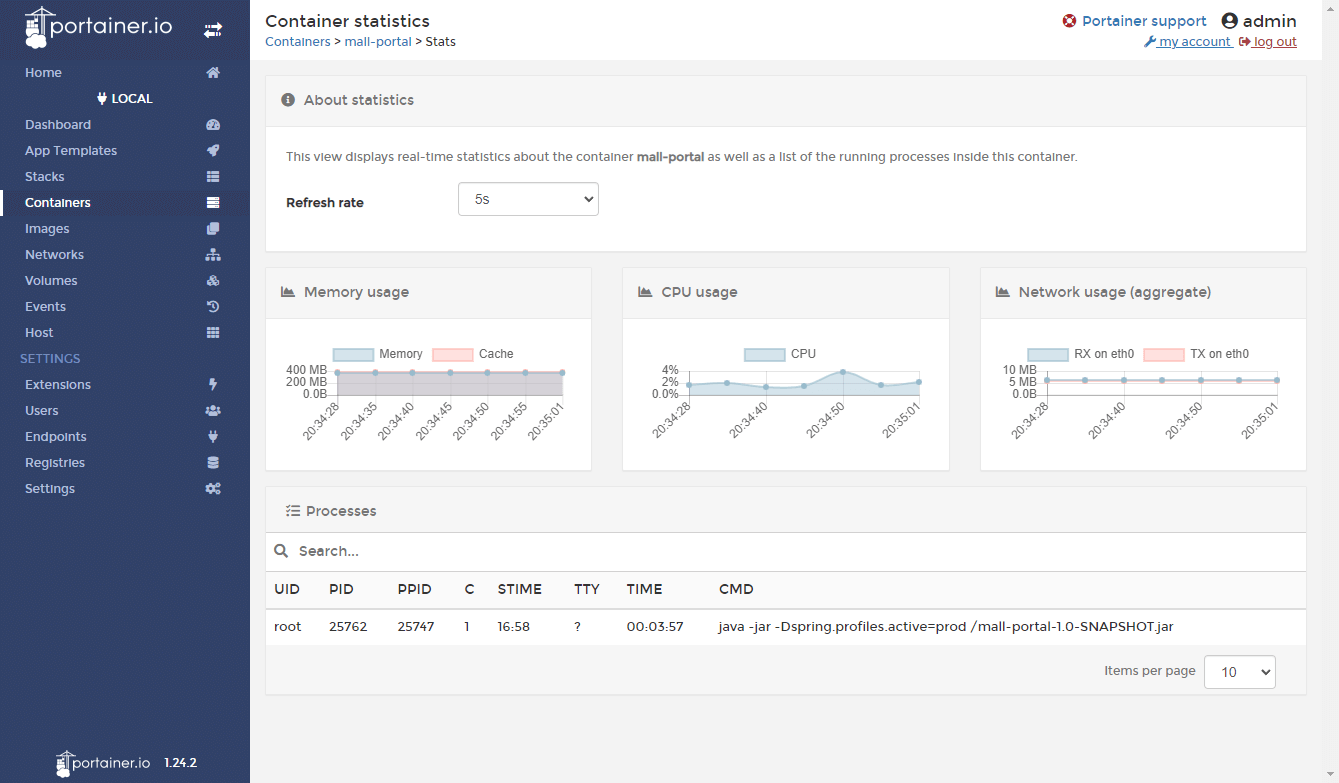Click the Endpoints plug icon
The image size is (1339, 783).
[x=212, y=437]
